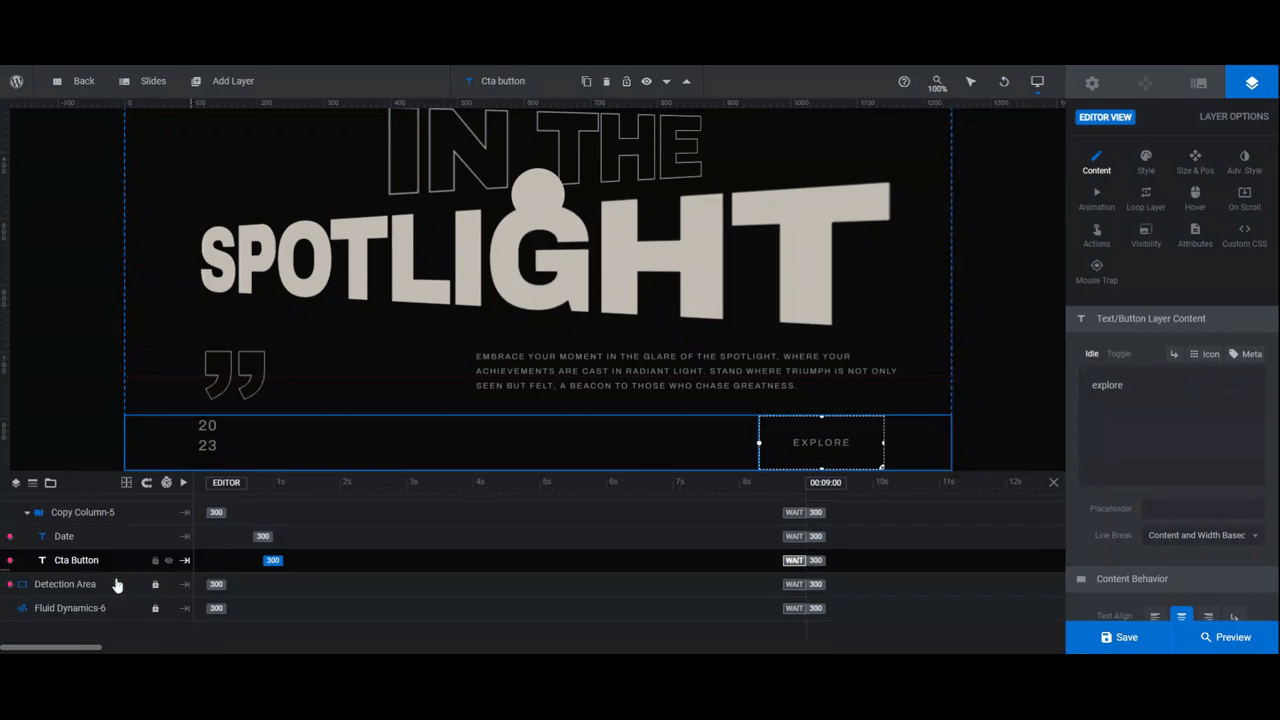Collapse the Content Behavior section
The width and height of the screenshot is (1280, 720).
pos(1172,579)
